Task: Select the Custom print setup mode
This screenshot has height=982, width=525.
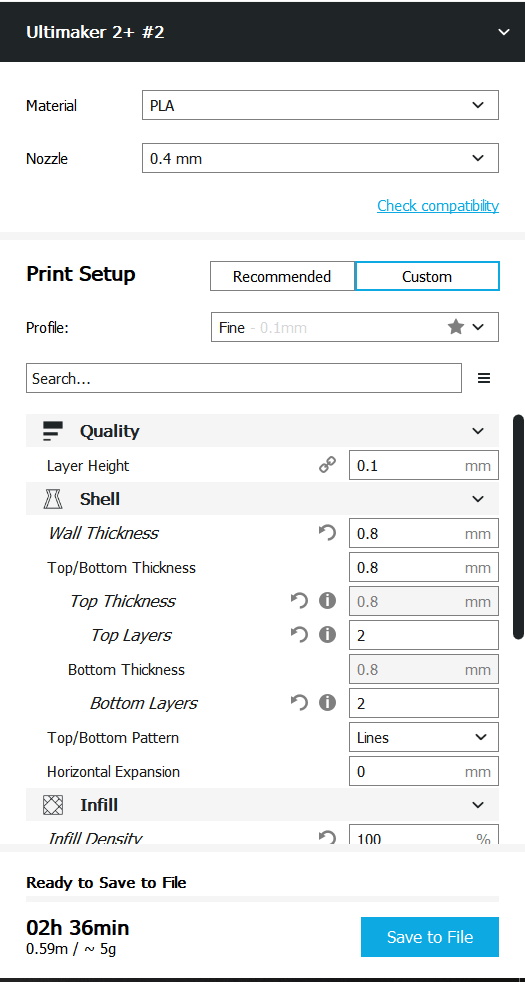Action: coord(427,276)
